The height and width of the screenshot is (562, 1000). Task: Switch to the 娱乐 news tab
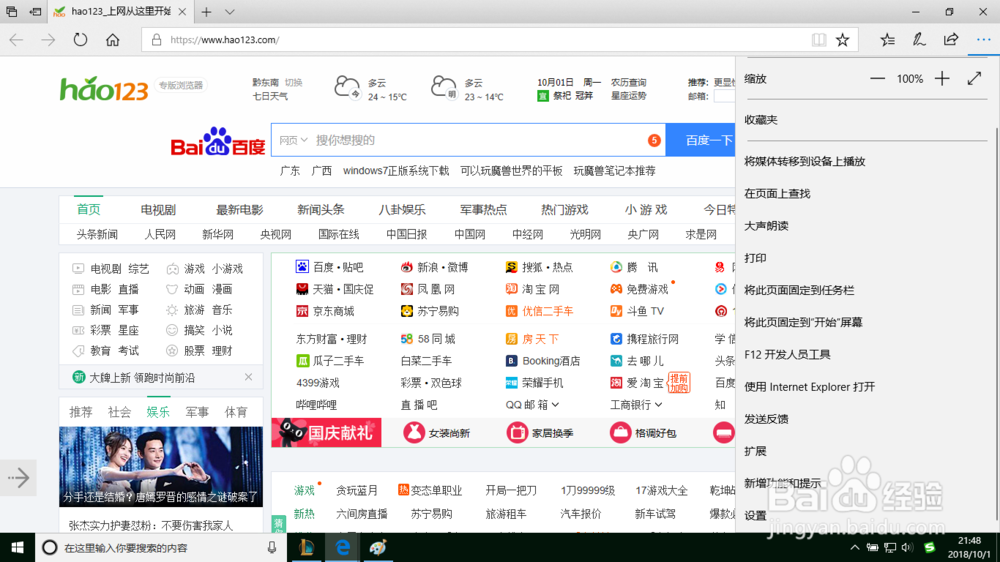coord(158,411)
